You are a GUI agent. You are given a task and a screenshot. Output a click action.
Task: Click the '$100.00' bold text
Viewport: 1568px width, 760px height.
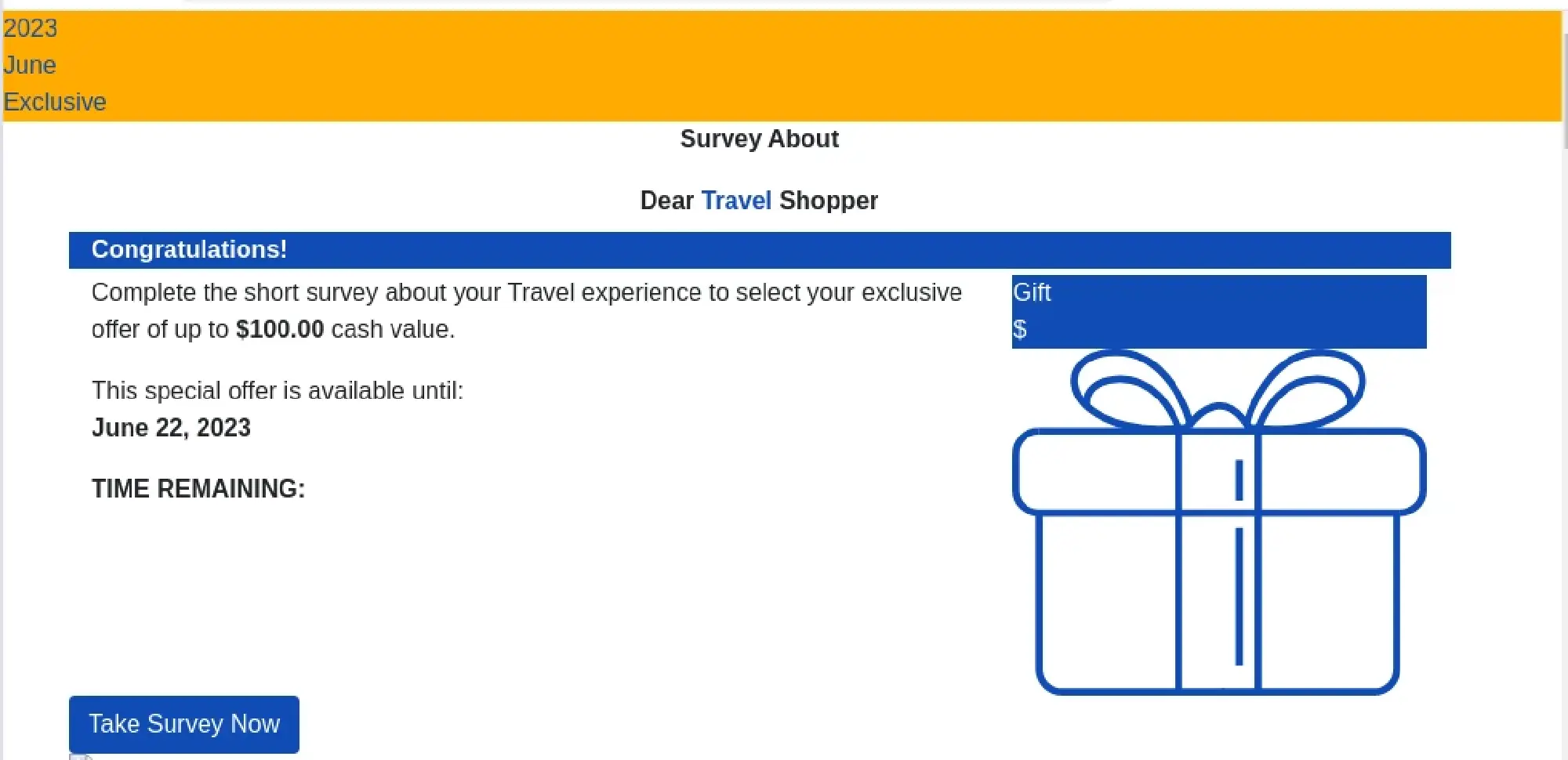(x=279, y=329)
